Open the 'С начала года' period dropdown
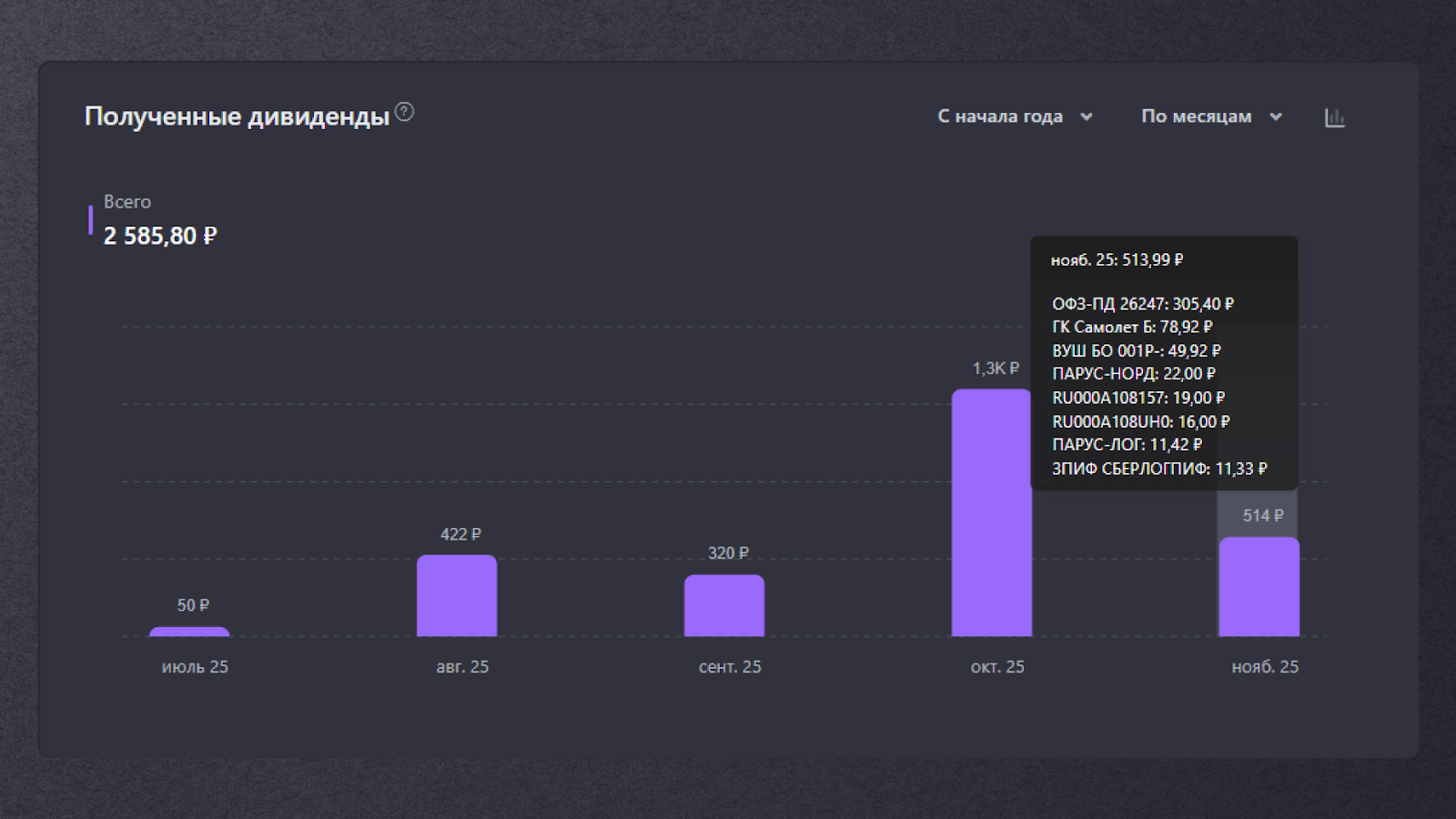The width and height of the screenshot is (1456, 819). coord(1000,116)
